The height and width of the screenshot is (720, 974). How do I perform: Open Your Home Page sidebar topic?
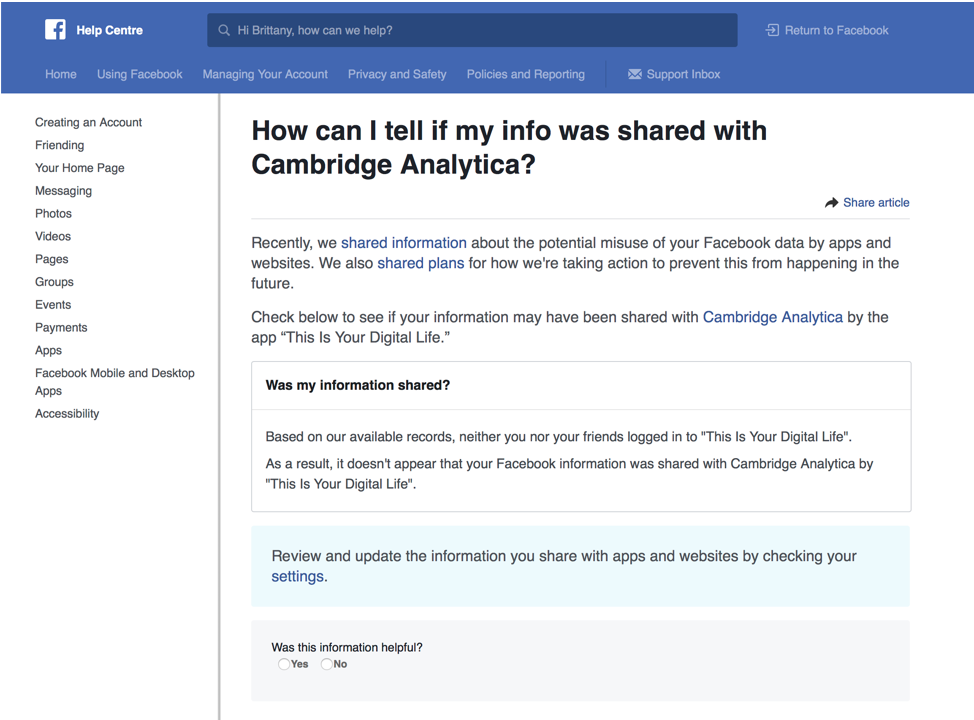coord(80,168)
